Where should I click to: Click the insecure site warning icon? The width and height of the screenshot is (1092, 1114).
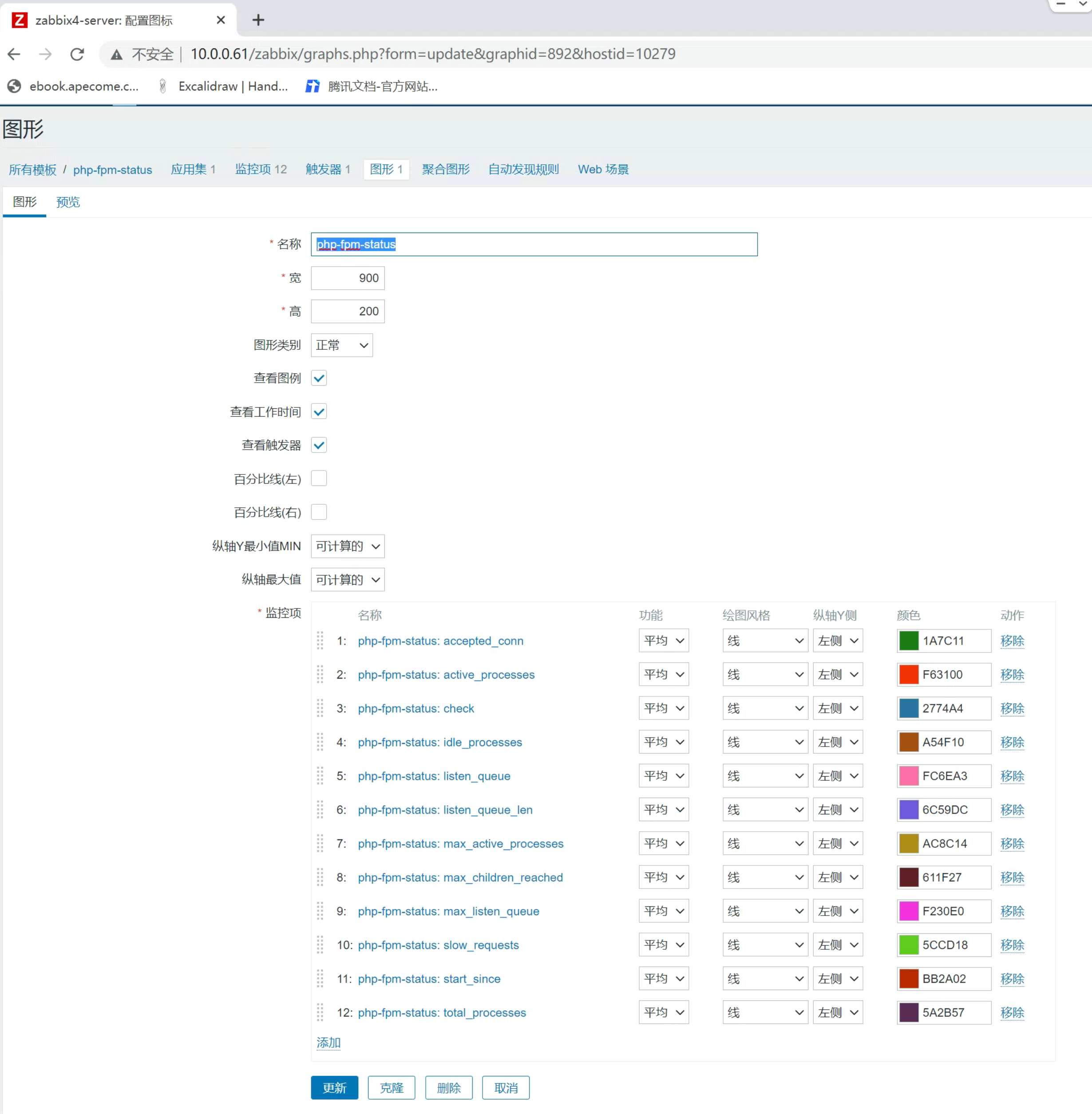pyautogui.click(x=116, y=55)
